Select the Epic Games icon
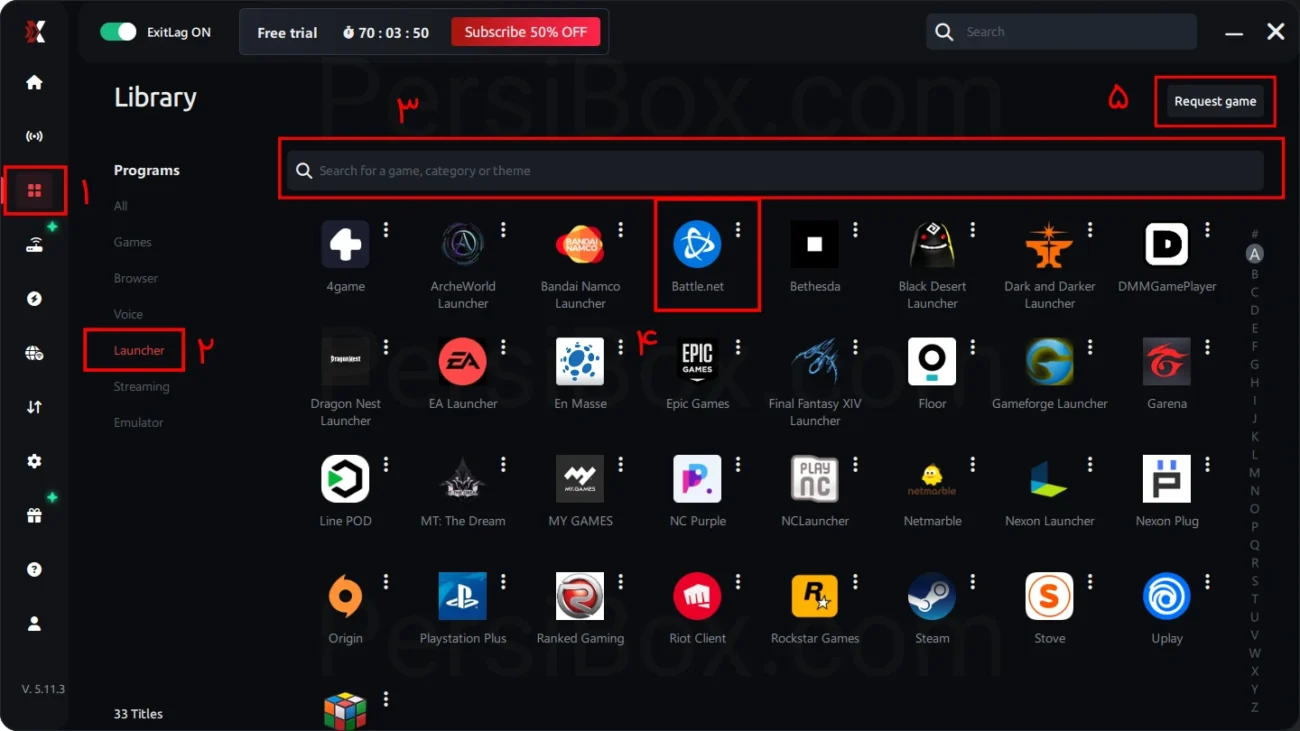 [x=697, y=361]
